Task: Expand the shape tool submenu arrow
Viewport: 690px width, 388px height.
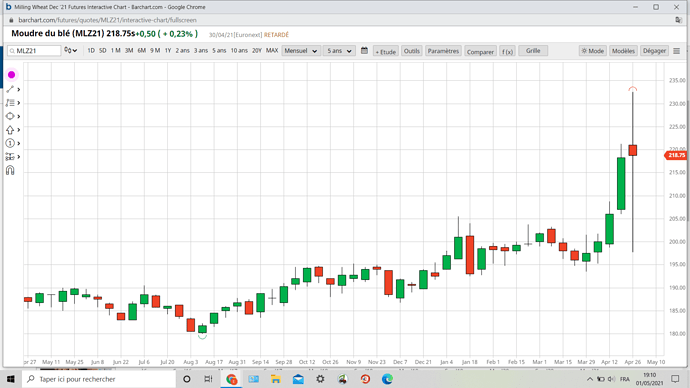Action: point(18,117)
